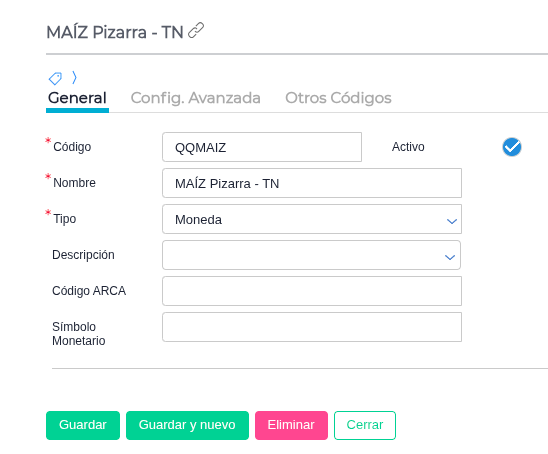The image size is (548, 454).
Task: Click the Descripción field
Action: (311, 255)
